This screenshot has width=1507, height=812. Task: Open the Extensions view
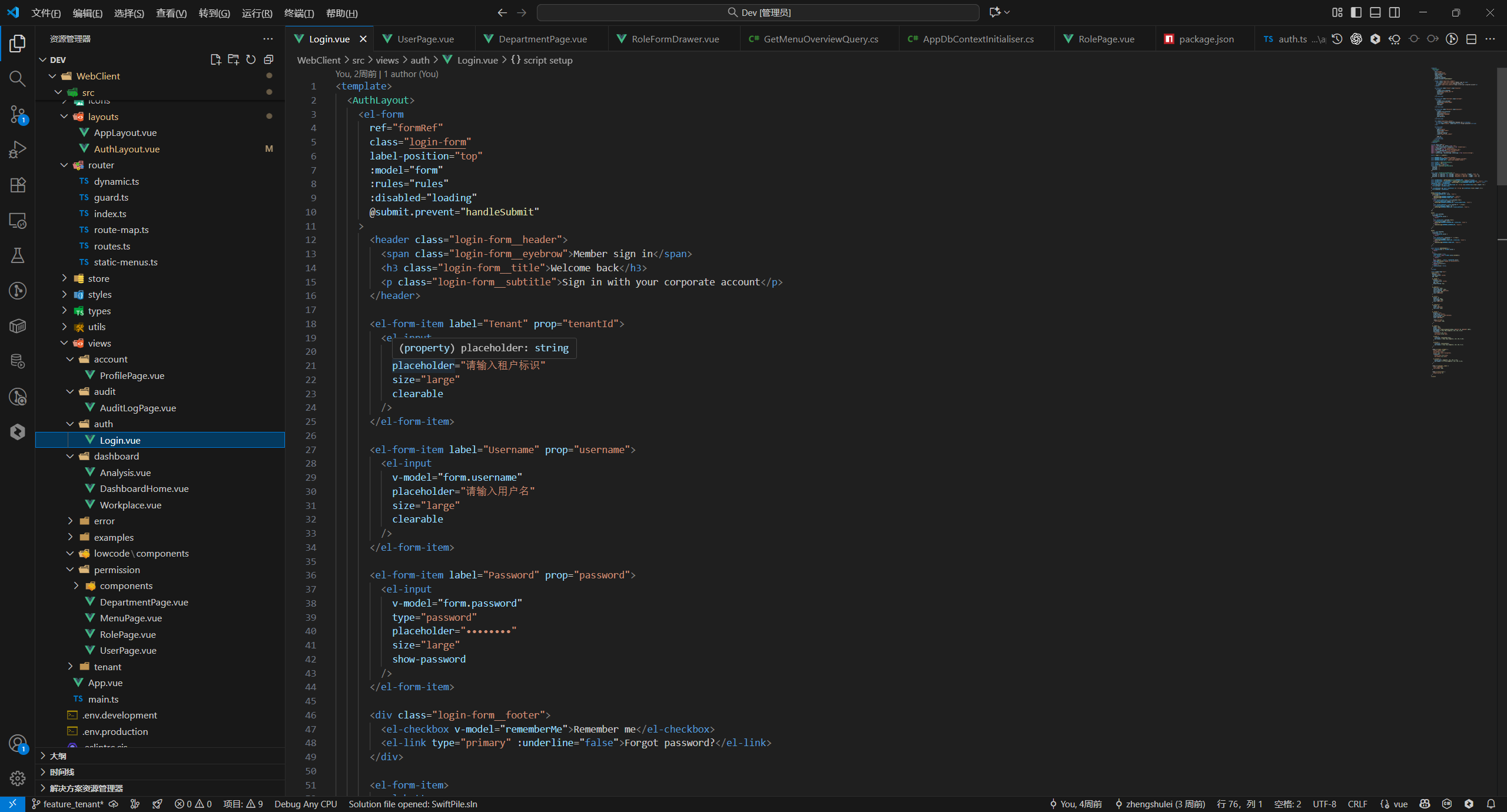(x=17, y=185)
